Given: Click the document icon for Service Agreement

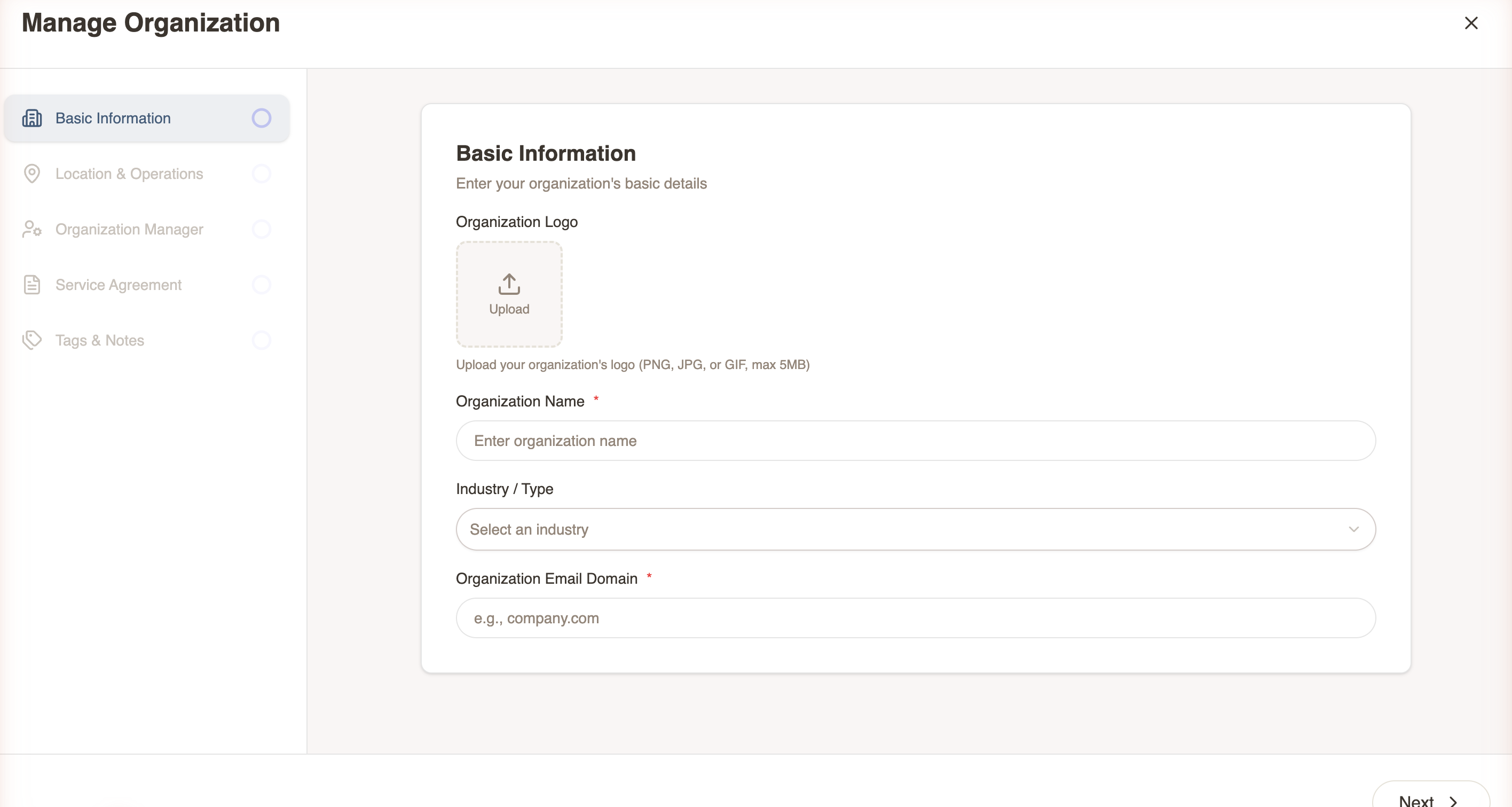Looking at the screenshot, I should pos(31,285).
